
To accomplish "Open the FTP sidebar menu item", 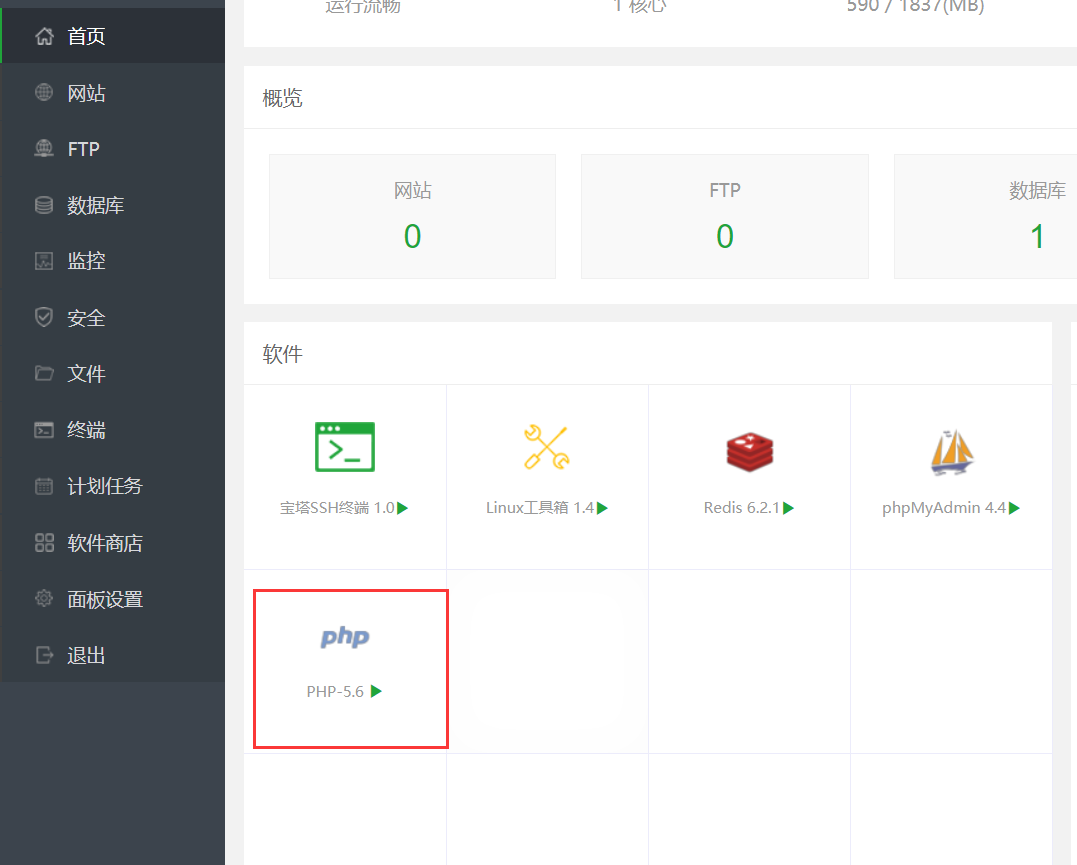I will tap(113, 148).
